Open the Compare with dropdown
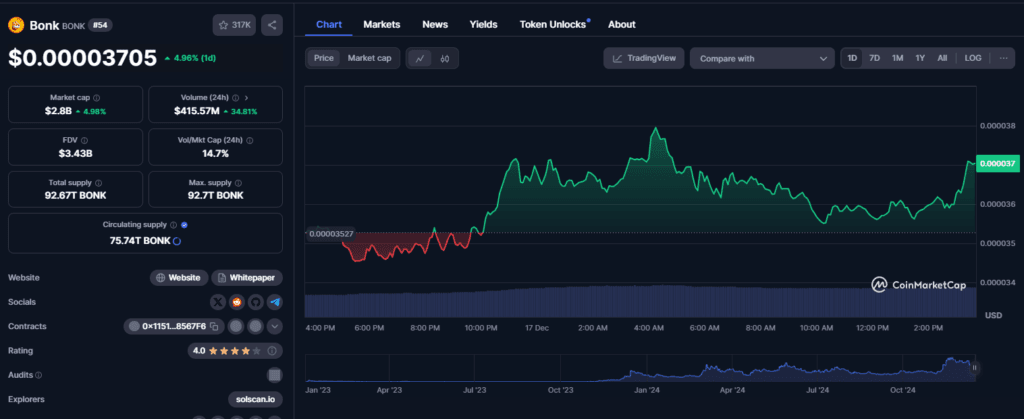1024x419 pixels. point(762,58)
